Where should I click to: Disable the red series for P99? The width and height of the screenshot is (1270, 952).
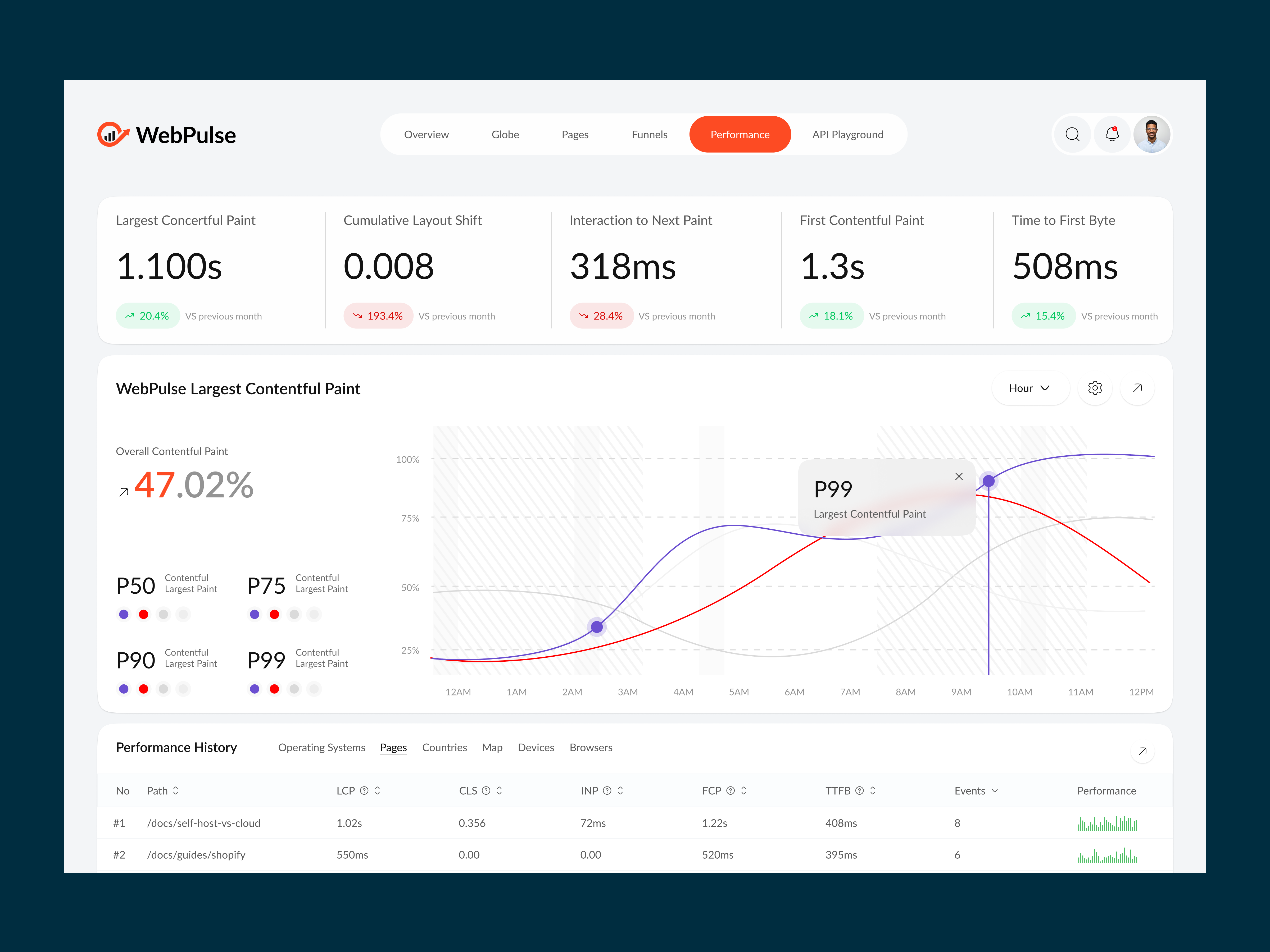coord(274,689)
